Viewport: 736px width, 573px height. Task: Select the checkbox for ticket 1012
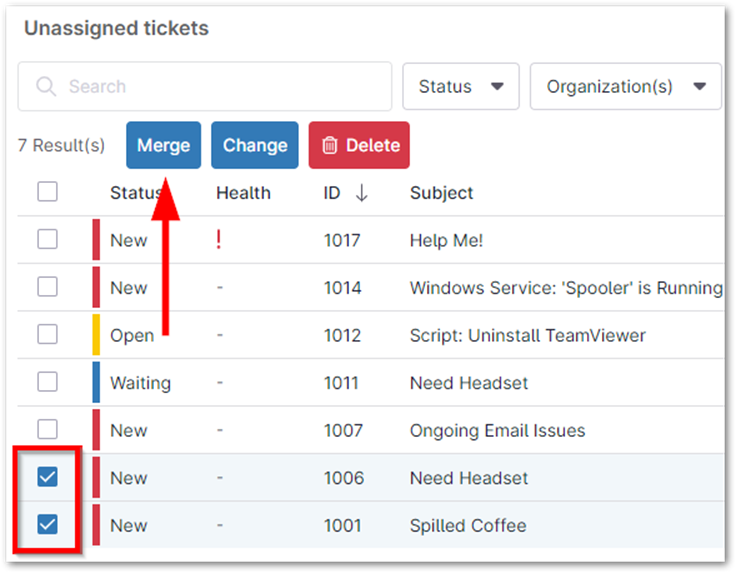(47, 334)
